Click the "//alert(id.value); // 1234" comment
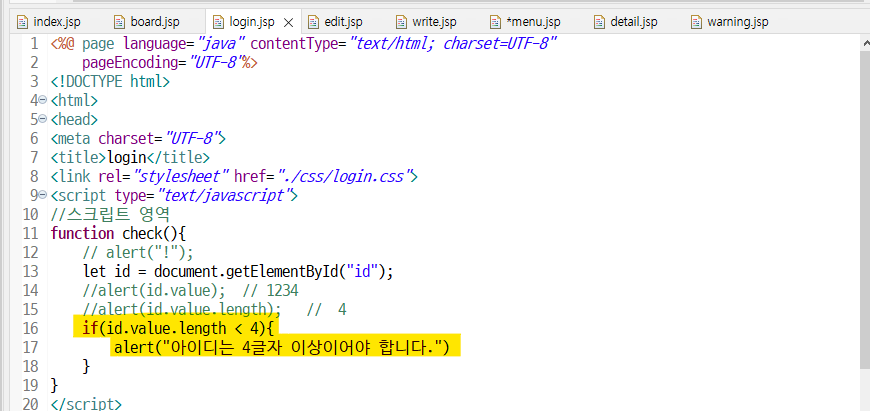Viewport: 870px width, 411px height. point(190,290)
